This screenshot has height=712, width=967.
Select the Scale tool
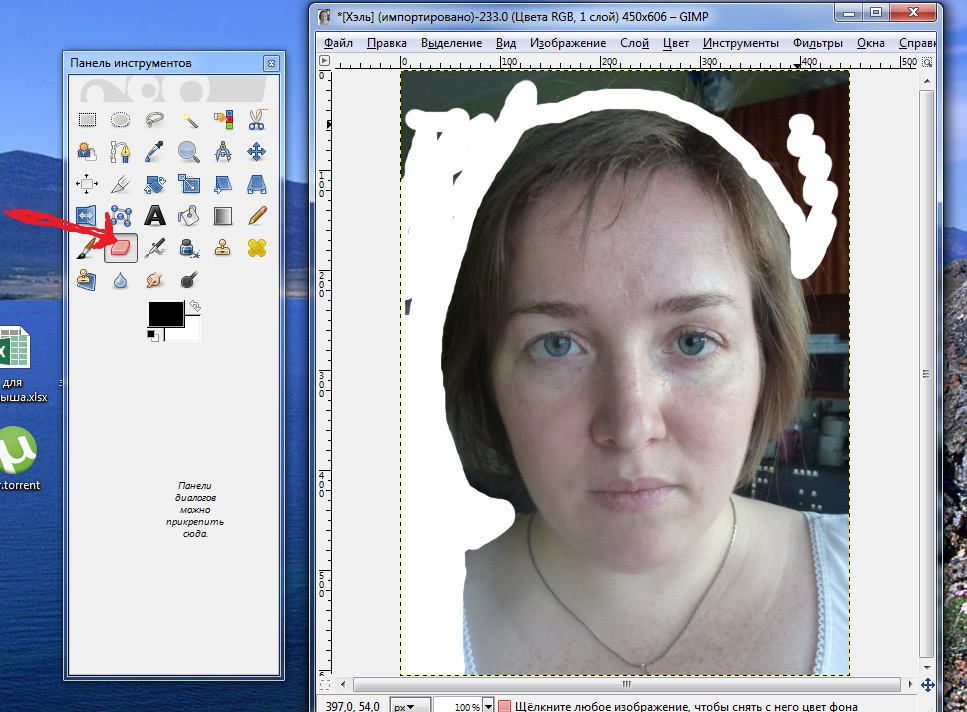tap(189, 184)
